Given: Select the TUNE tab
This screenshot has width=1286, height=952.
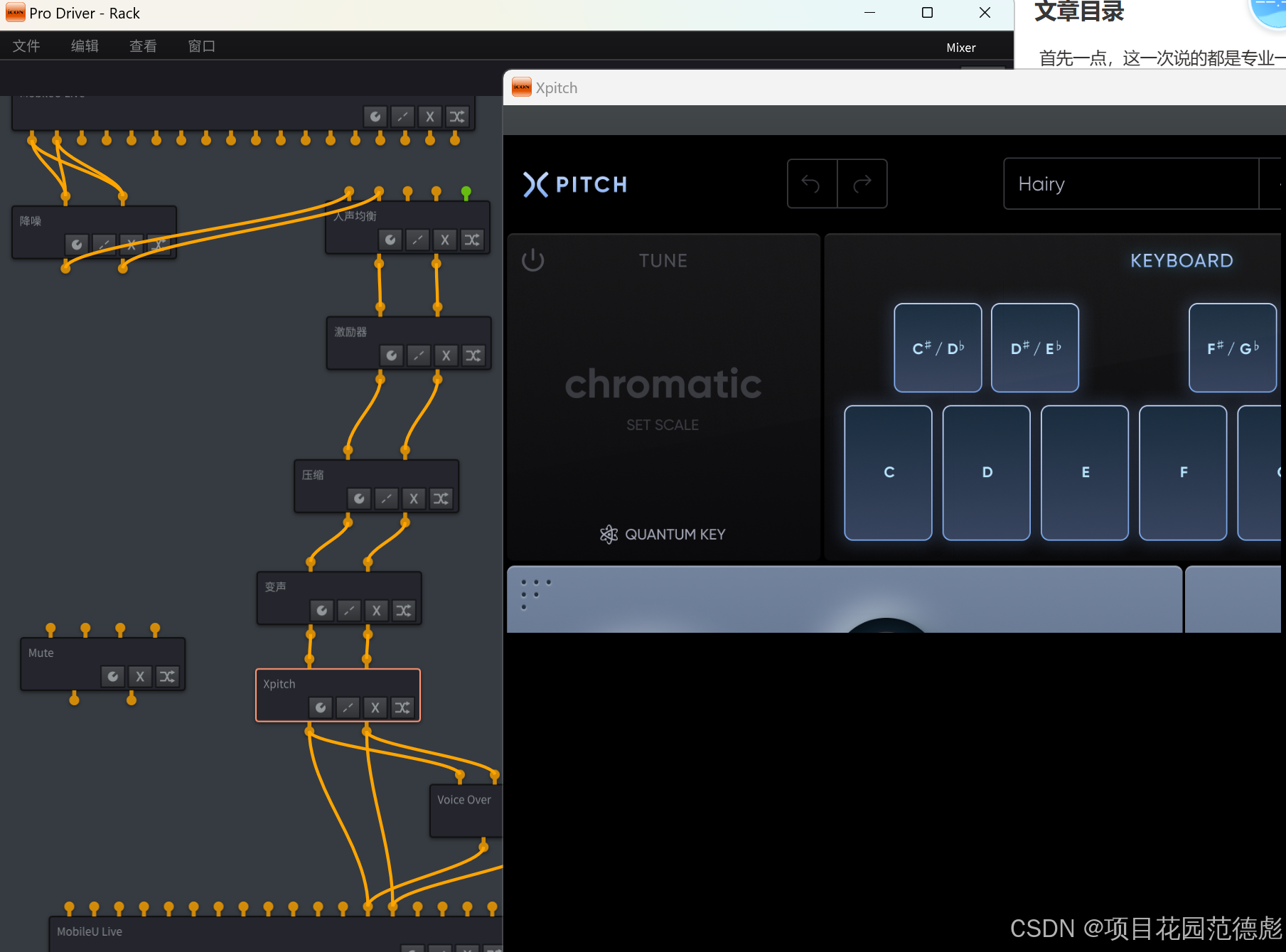Looking at the screenshot, I should [663, 261].
